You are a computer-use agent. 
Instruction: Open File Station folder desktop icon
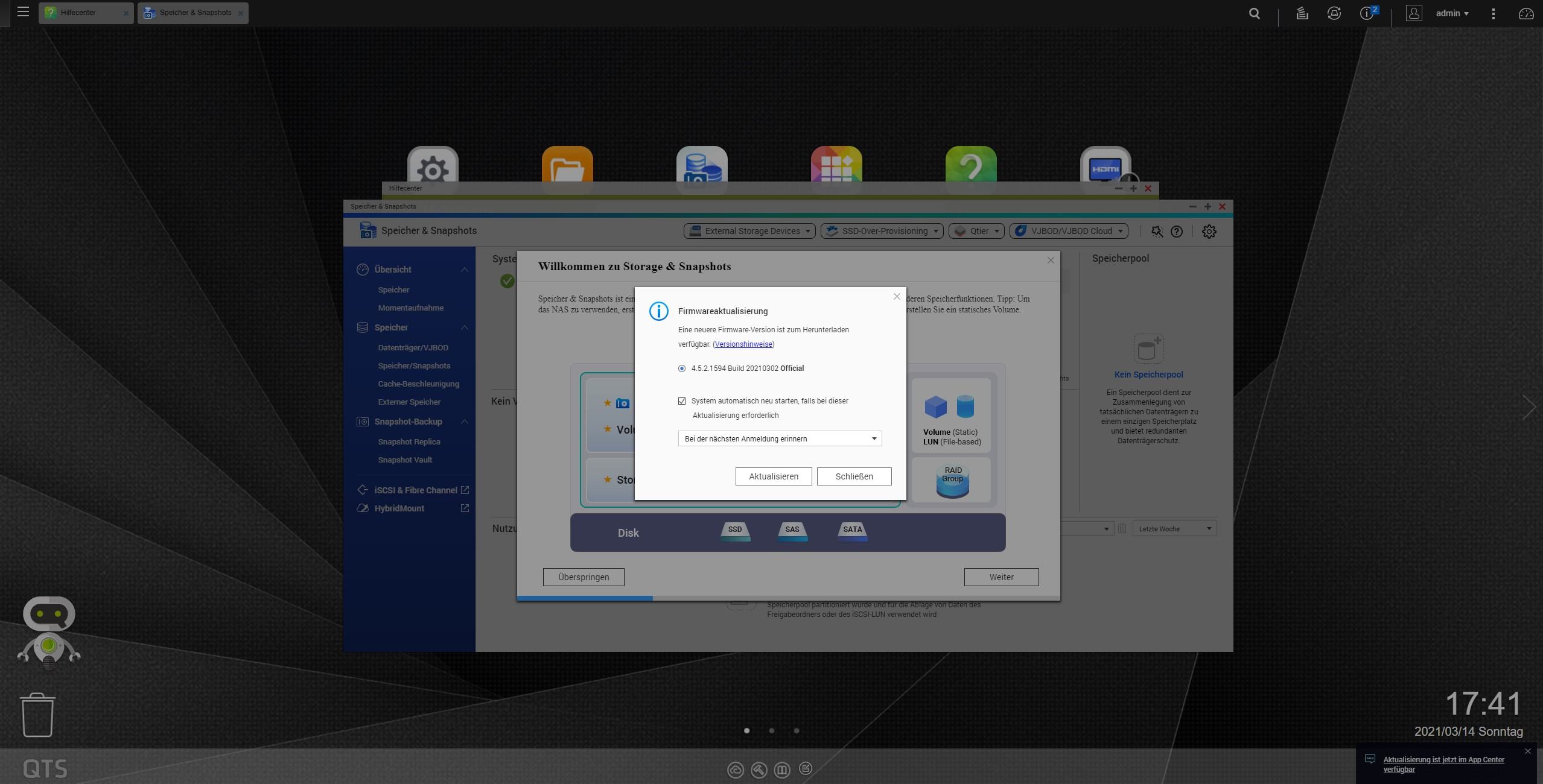[x=567, y=165]
